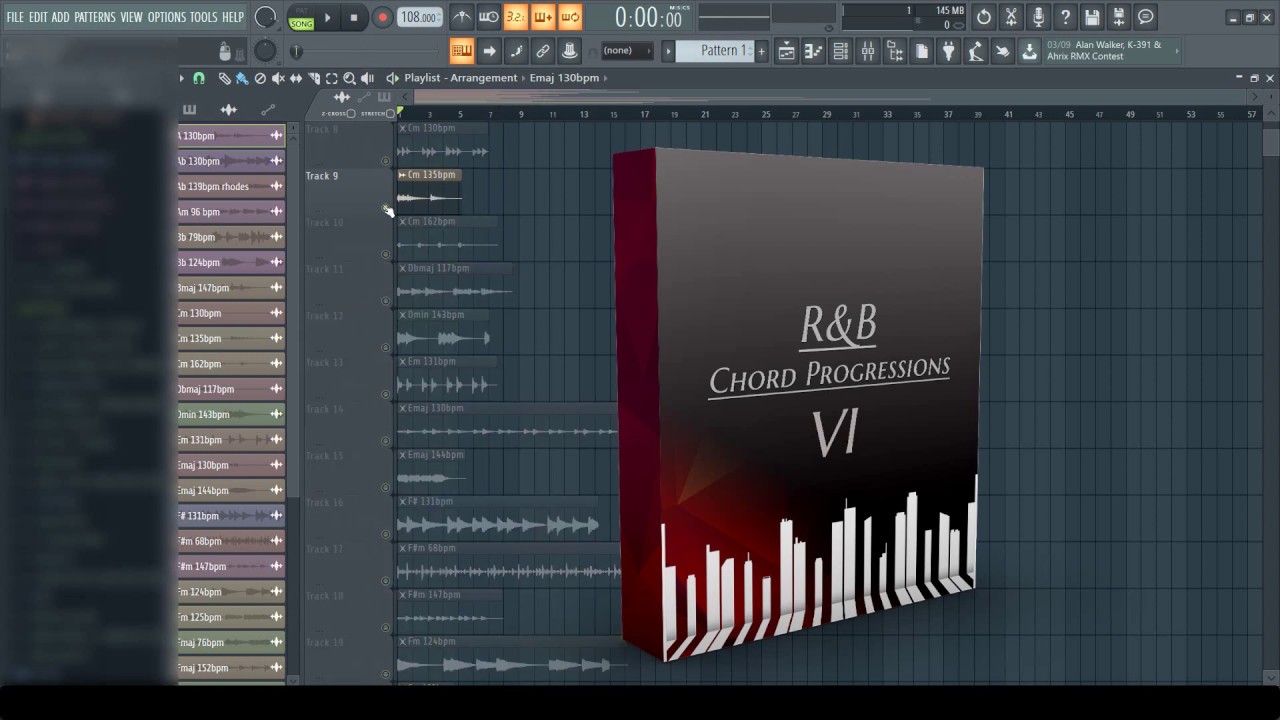Open the chat speech bubble icon
Screen dimensions: 1280x720
pyautogui.click(x=1146, y=17)
